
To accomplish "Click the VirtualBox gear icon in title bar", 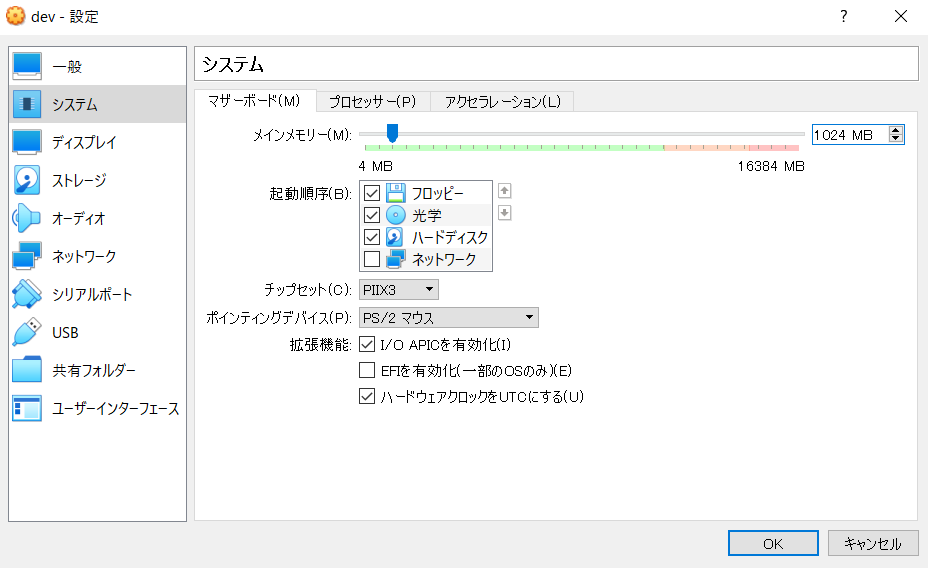I will pyautogui.click(x=15, y=15).
